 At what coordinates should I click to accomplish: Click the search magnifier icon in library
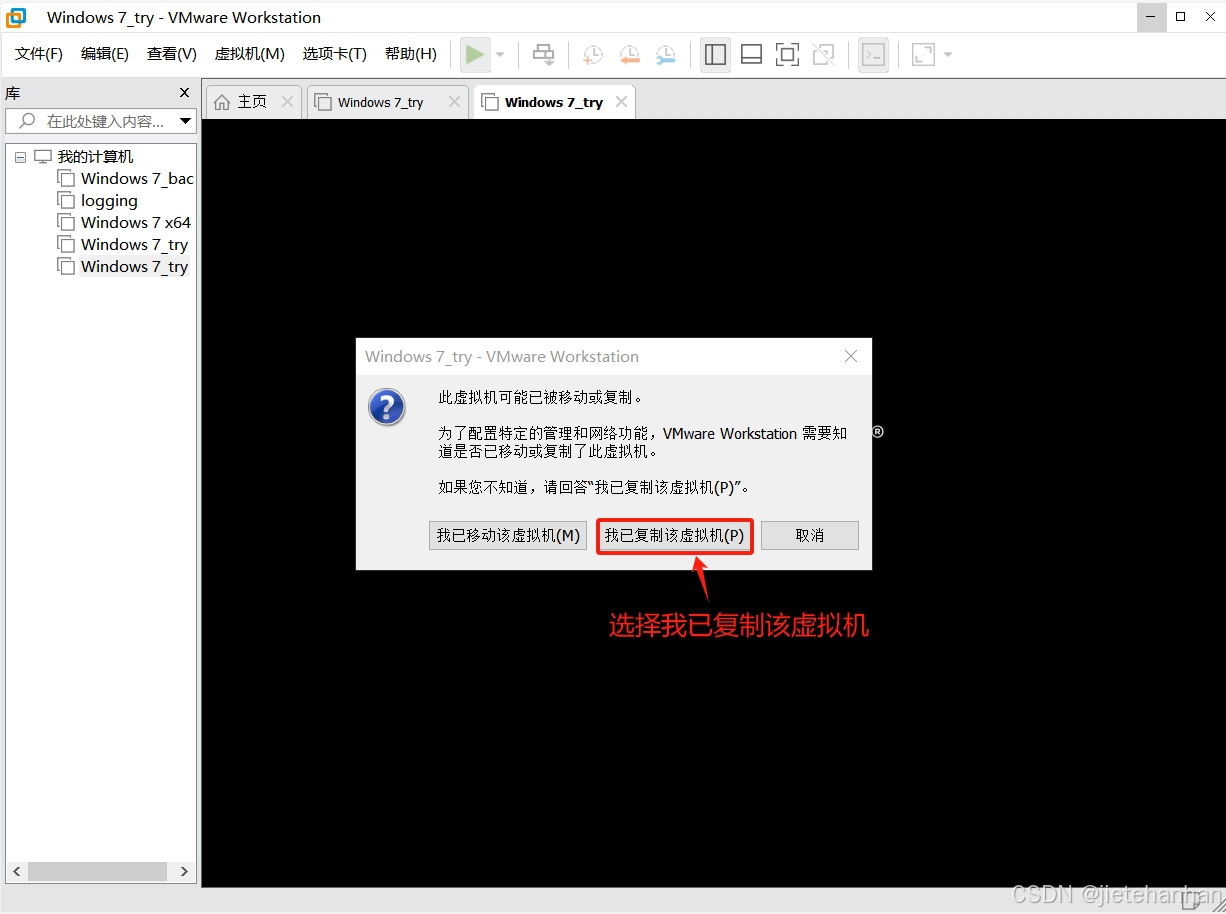tap(27, 121)
